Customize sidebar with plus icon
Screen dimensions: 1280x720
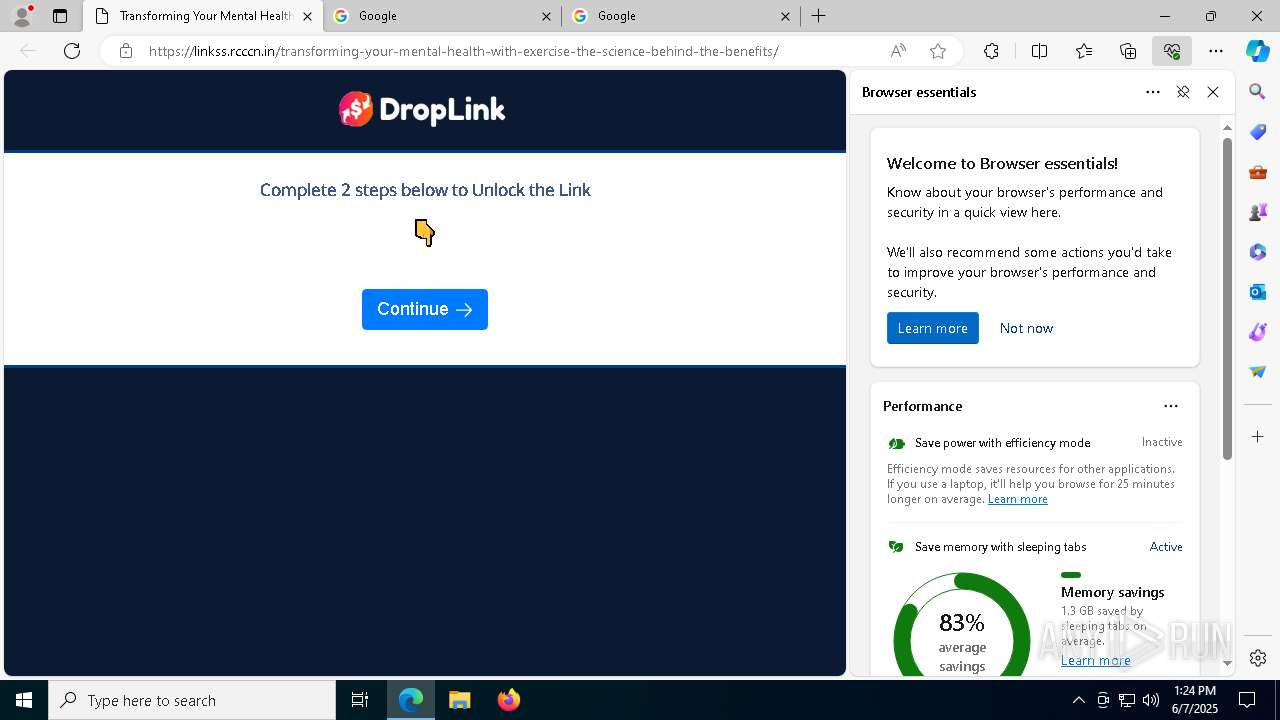coord(1258,437)
